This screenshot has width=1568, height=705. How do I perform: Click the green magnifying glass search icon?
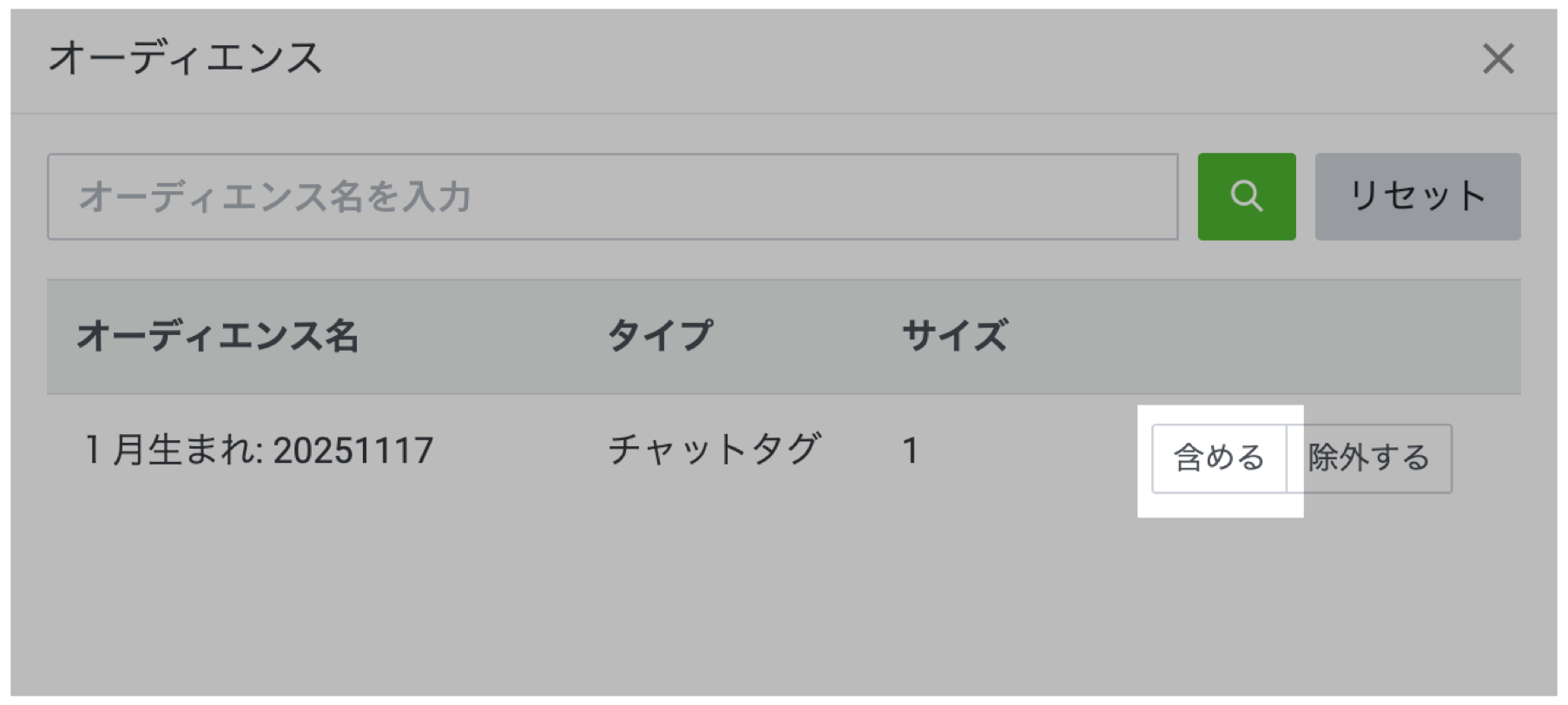point(1245,197)
